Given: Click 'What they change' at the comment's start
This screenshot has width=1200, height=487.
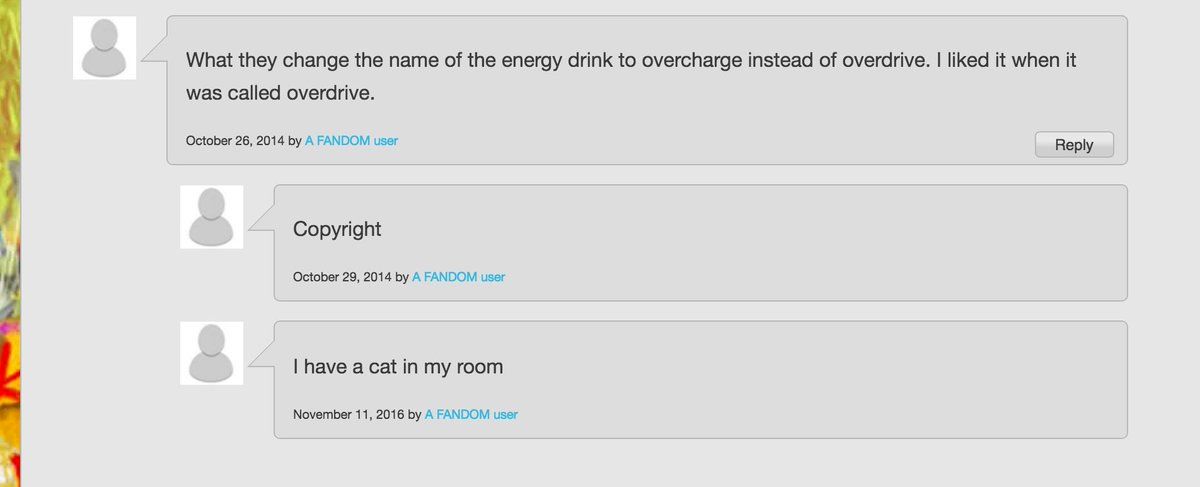Looking at the screenshot, I should [x=254, y=60].
